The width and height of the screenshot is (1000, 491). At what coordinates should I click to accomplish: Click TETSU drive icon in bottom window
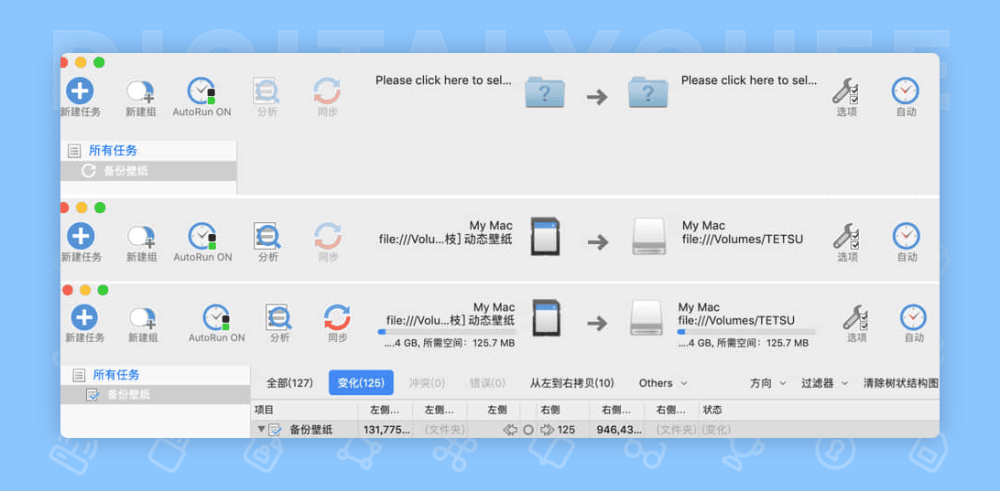click(647, 318)
